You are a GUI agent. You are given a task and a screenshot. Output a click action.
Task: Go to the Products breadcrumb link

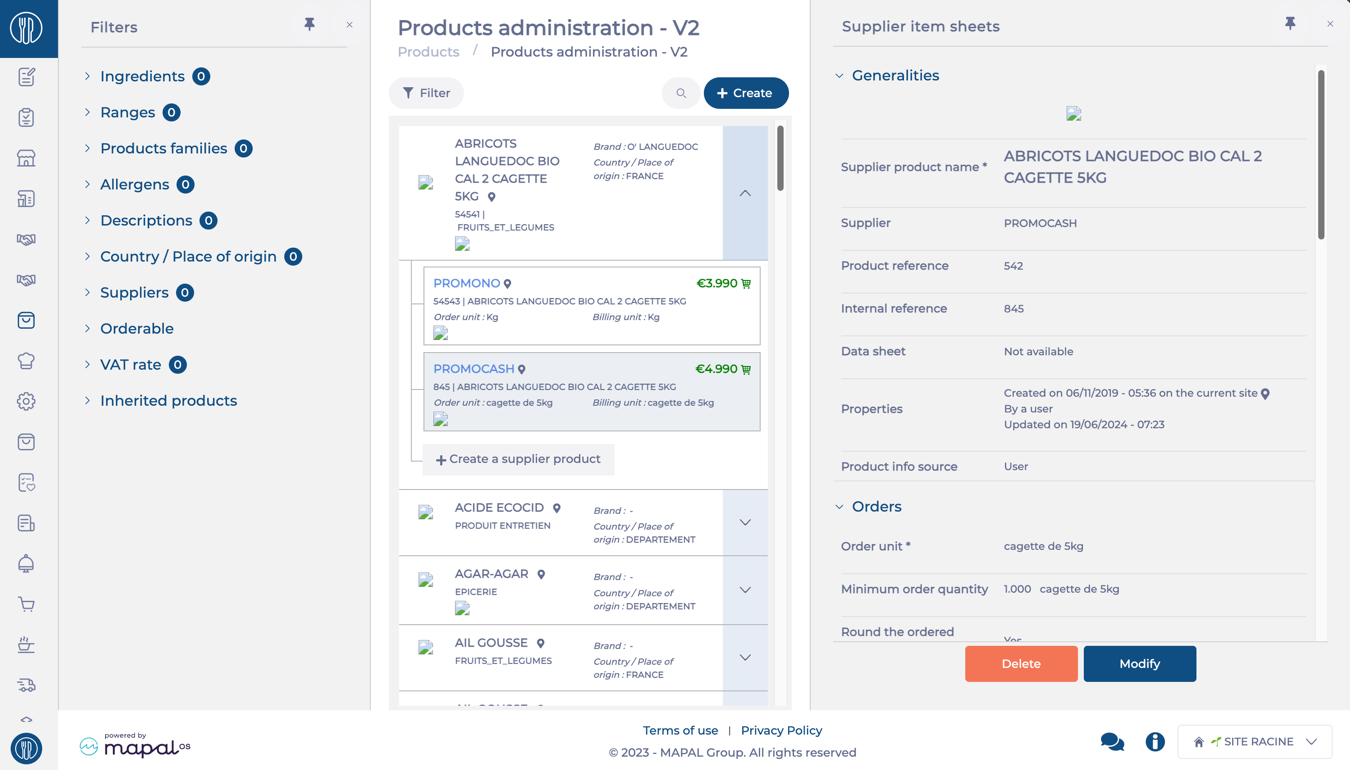click(x=428, y=52)
